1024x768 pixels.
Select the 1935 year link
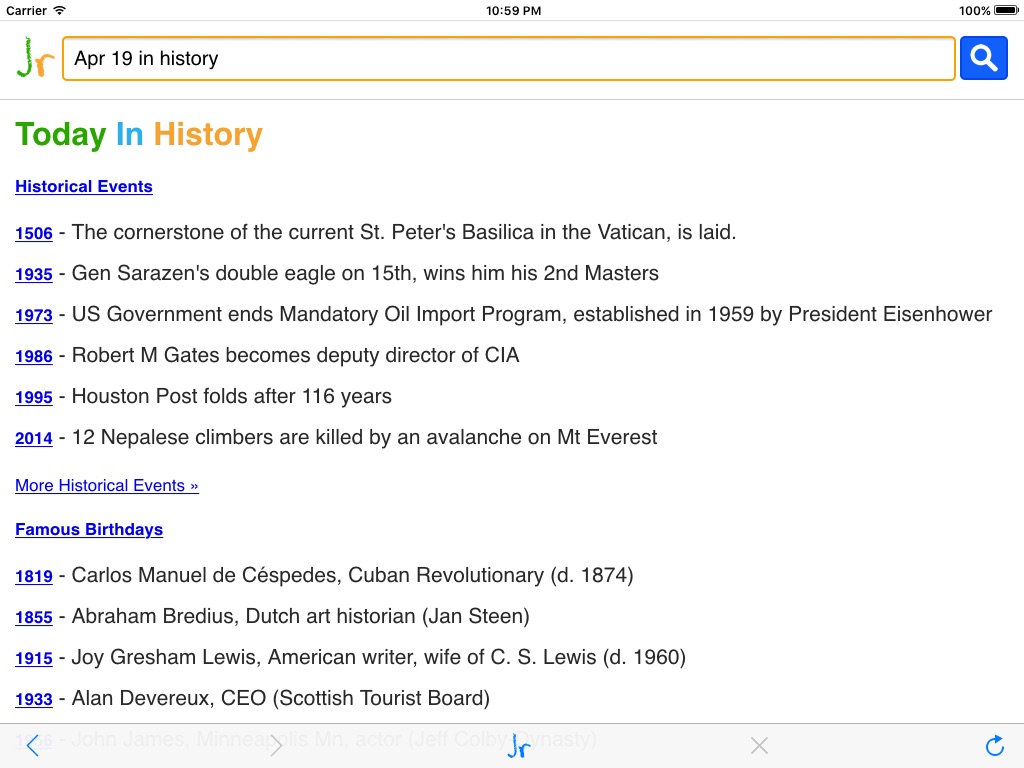[34, 274]
